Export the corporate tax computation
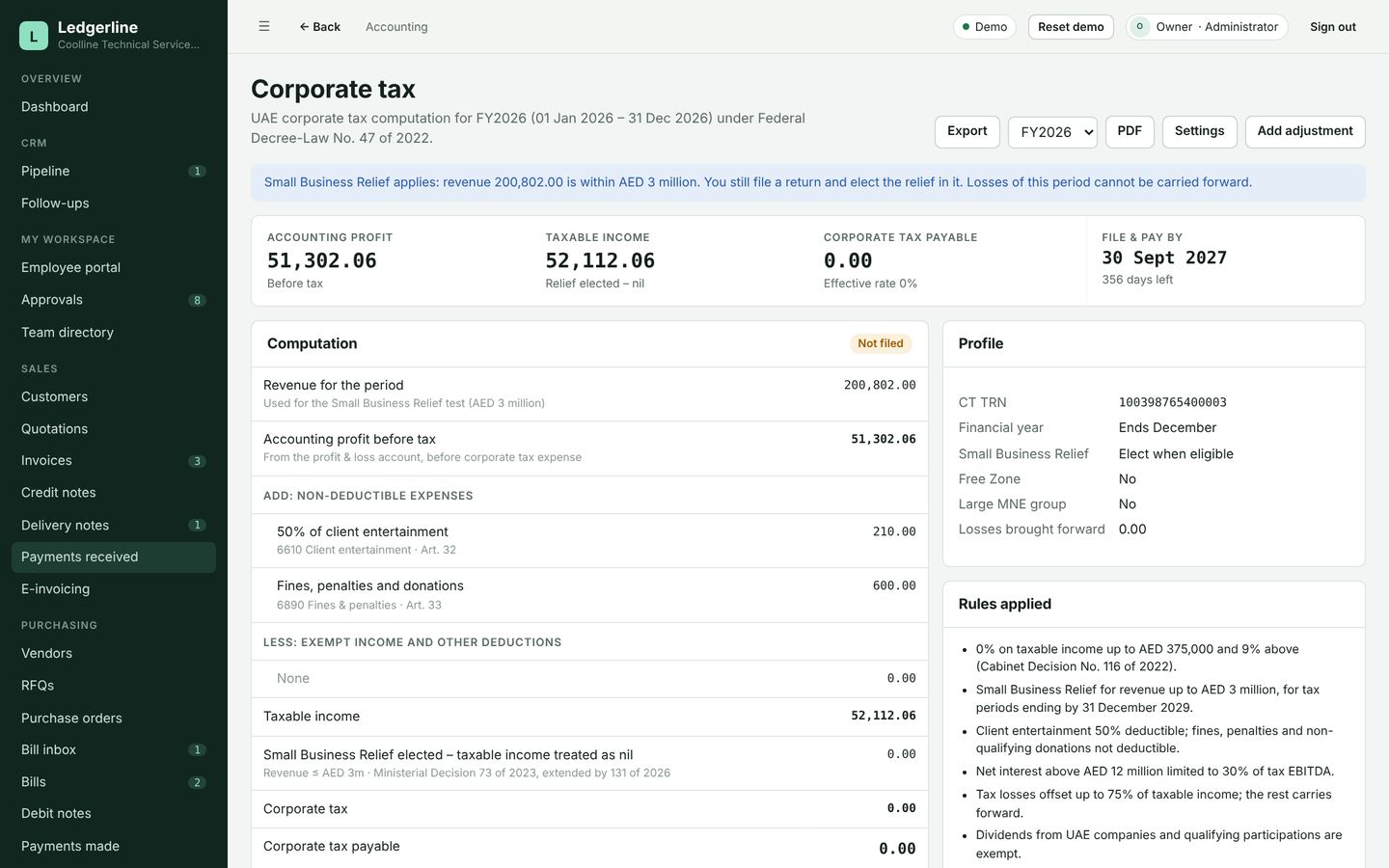The image size is (1389, 868). click(967, 132)
